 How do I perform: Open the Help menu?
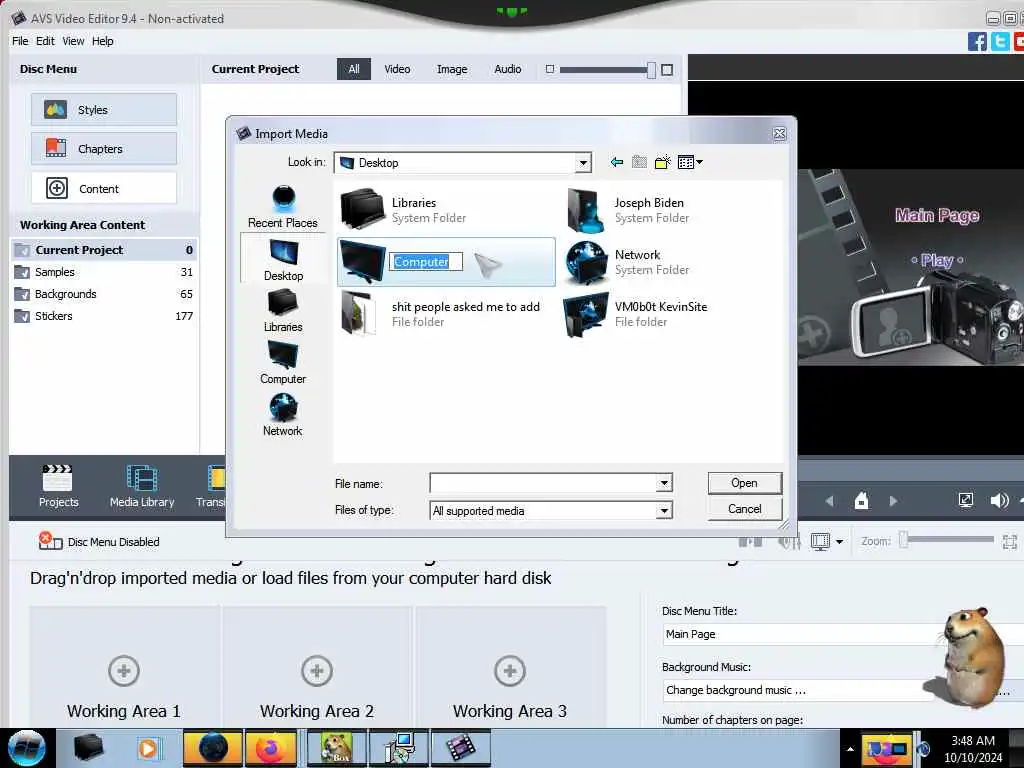click(x=103, y=41)
